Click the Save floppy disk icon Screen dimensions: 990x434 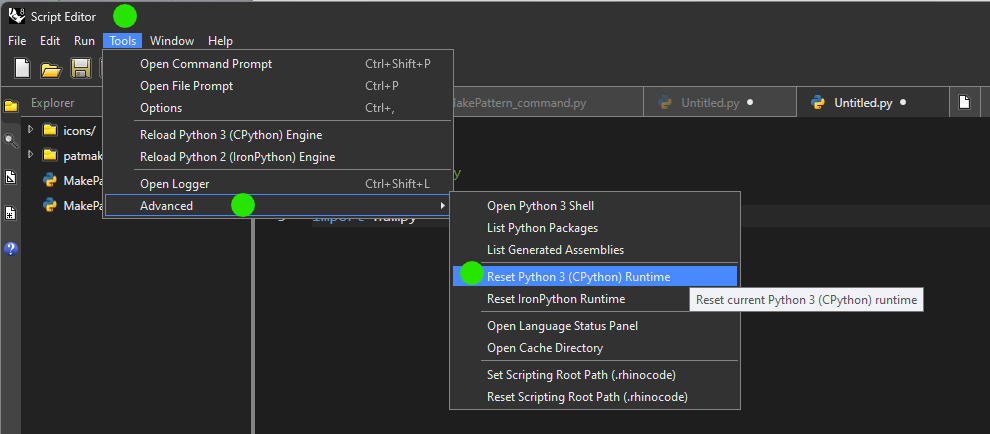(80, 69)
